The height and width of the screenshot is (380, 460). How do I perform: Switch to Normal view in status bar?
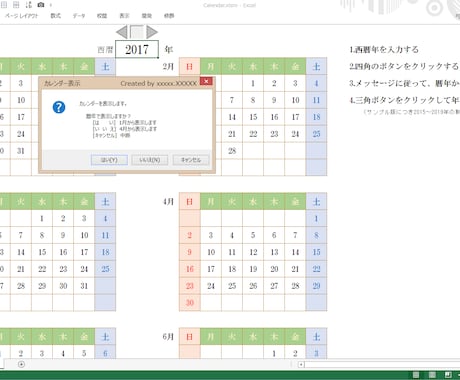pyautogui.click(x=416, y=375)
